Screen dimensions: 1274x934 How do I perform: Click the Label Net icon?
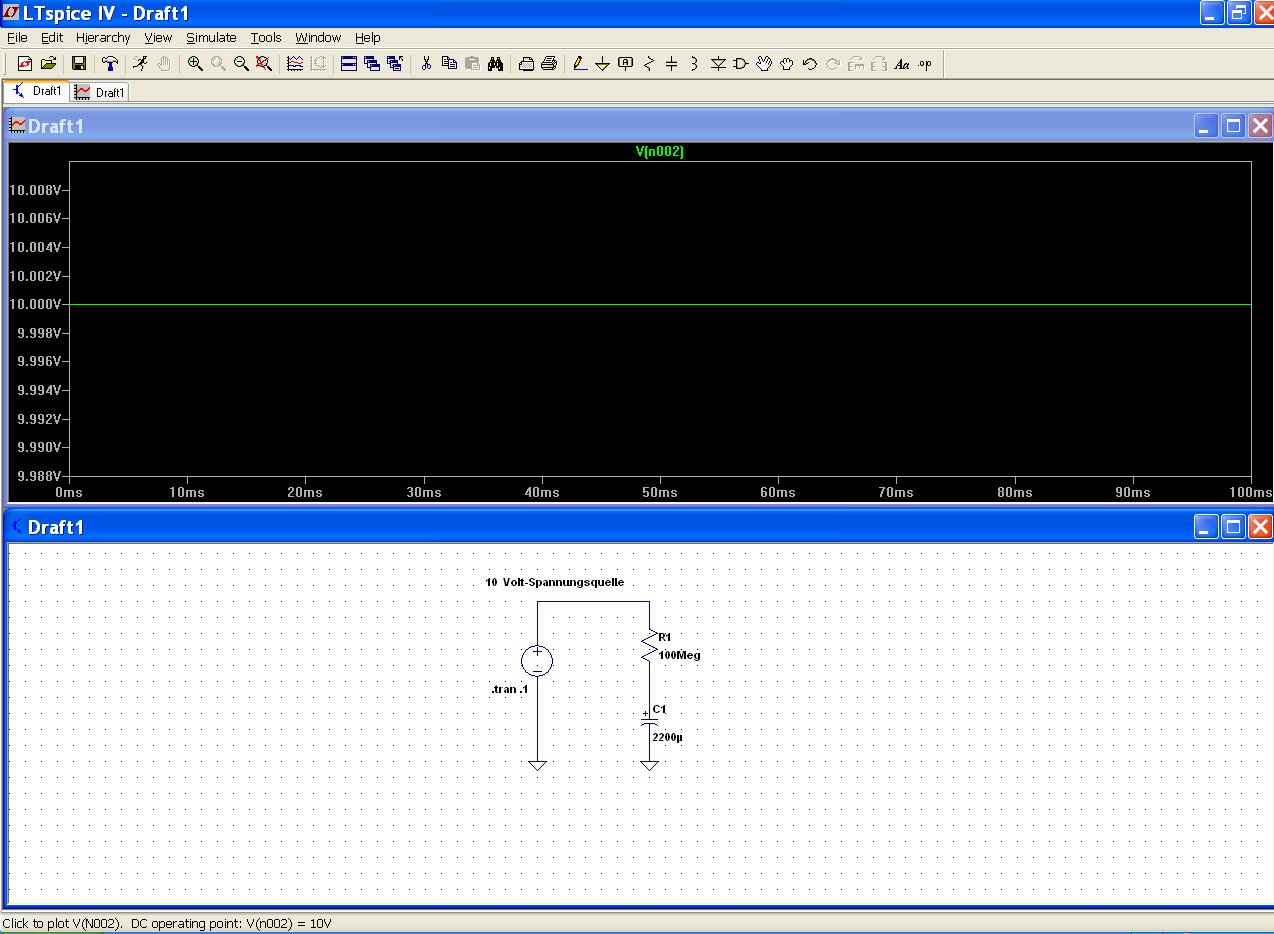click(626, 64)
